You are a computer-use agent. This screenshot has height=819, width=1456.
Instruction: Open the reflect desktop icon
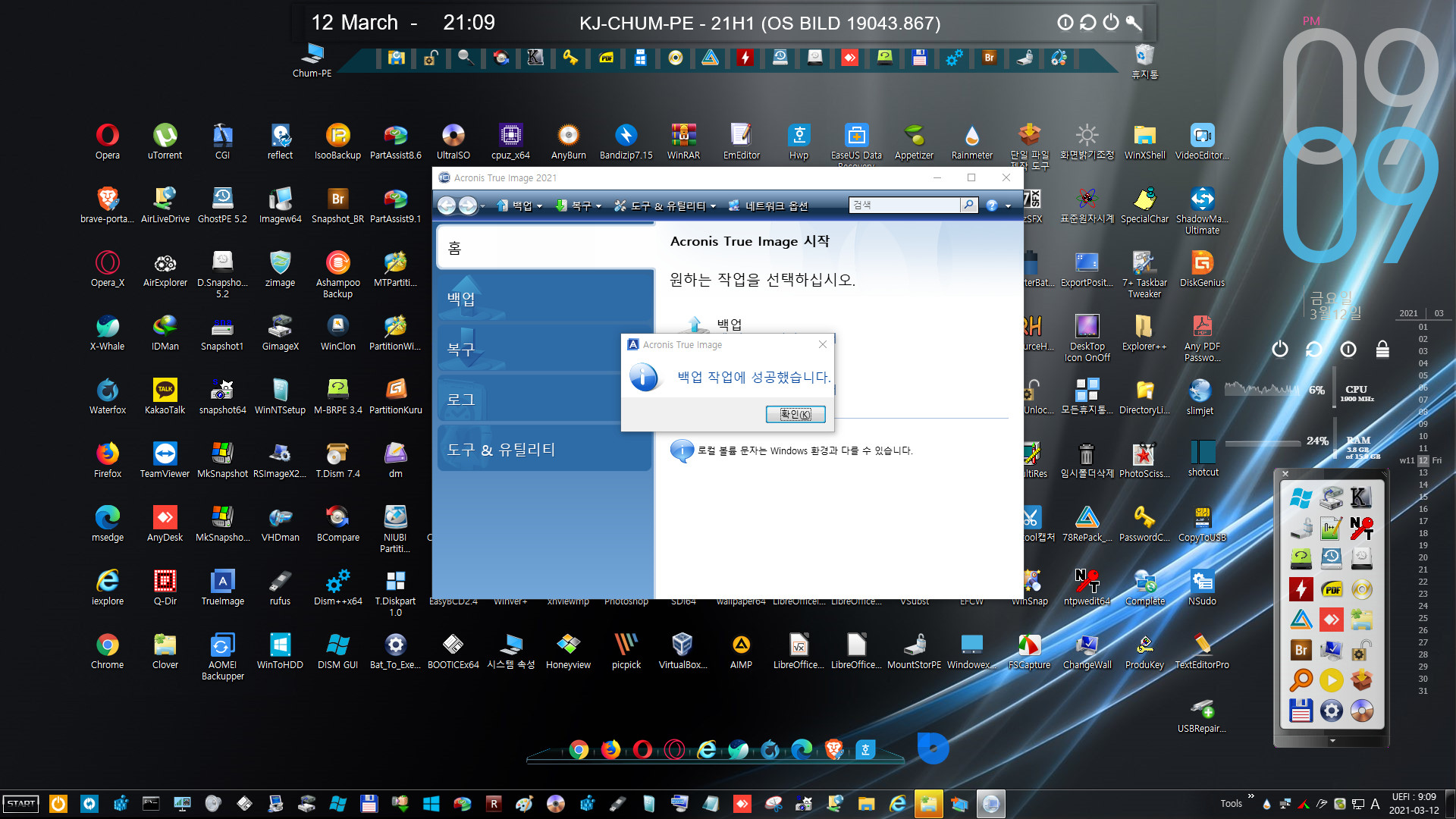[280, 141]
